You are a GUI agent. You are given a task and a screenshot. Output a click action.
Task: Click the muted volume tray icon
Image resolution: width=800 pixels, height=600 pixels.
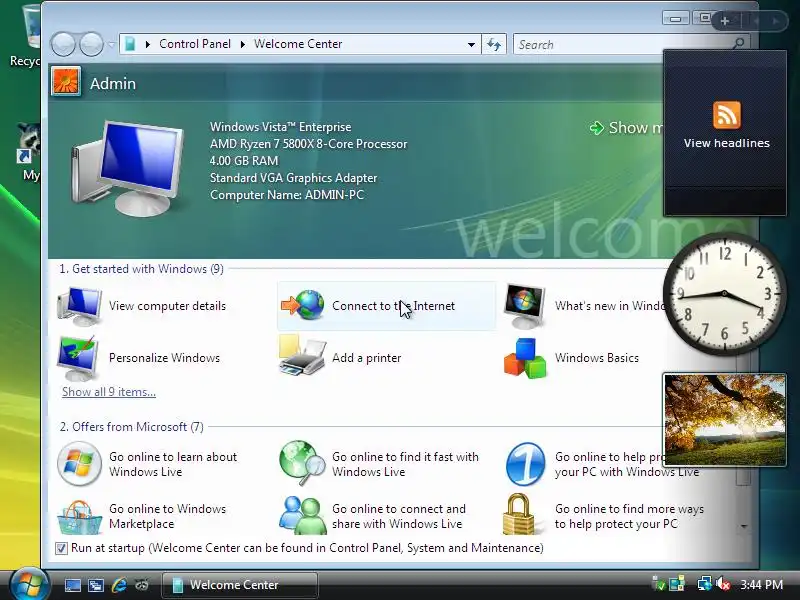click(x=723, y=584)
